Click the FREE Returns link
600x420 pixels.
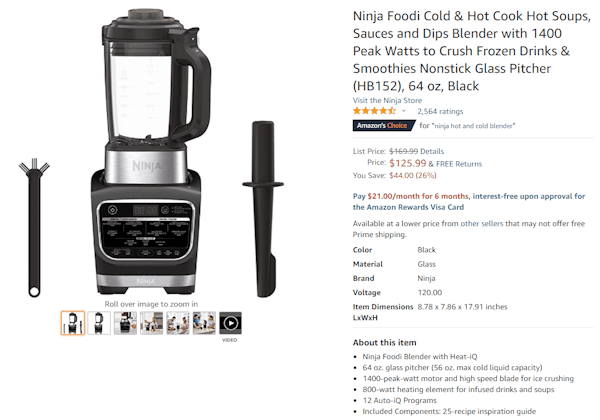(x=459, y=164)
